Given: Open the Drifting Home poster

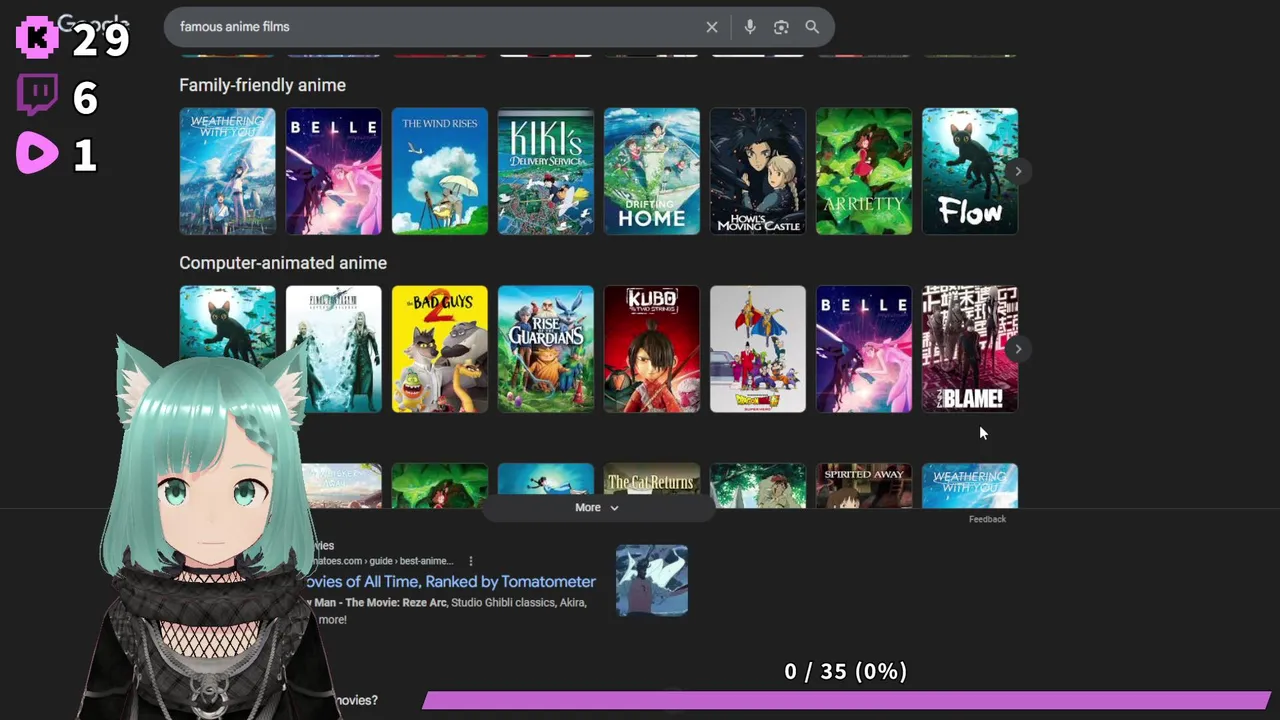Looking at the screenshot, I should (x=651, y=171).
